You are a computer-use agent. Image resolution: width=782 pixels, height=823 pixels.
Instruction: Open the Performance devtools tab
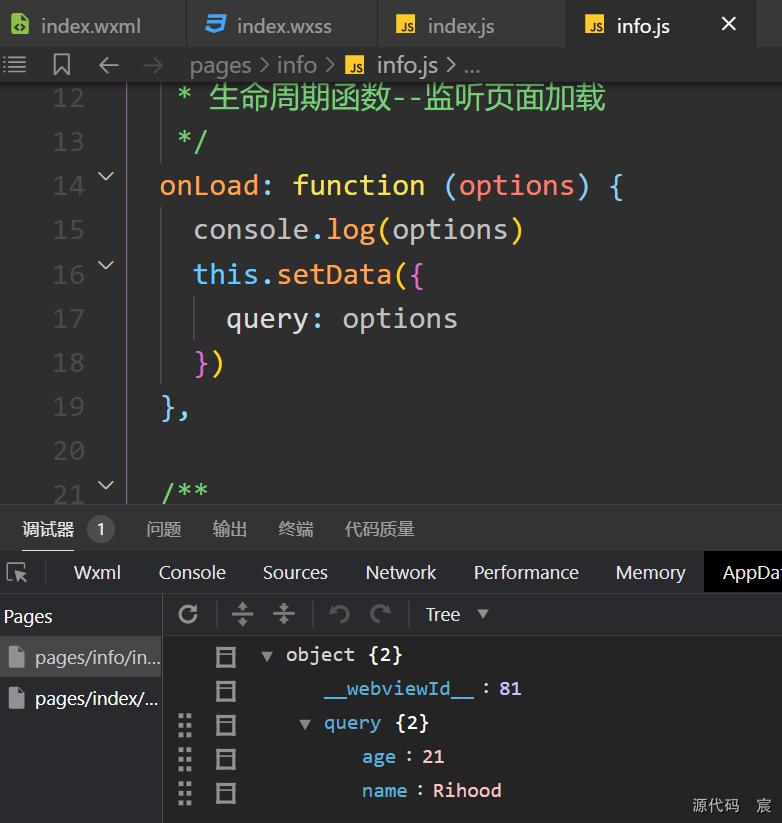click(x=526, y=573)
